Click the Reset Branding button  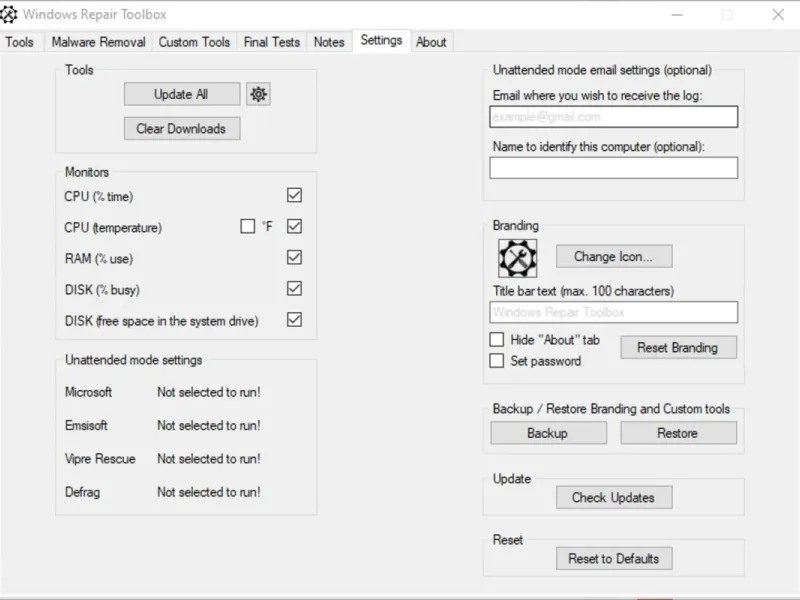(x=678, y=348)
